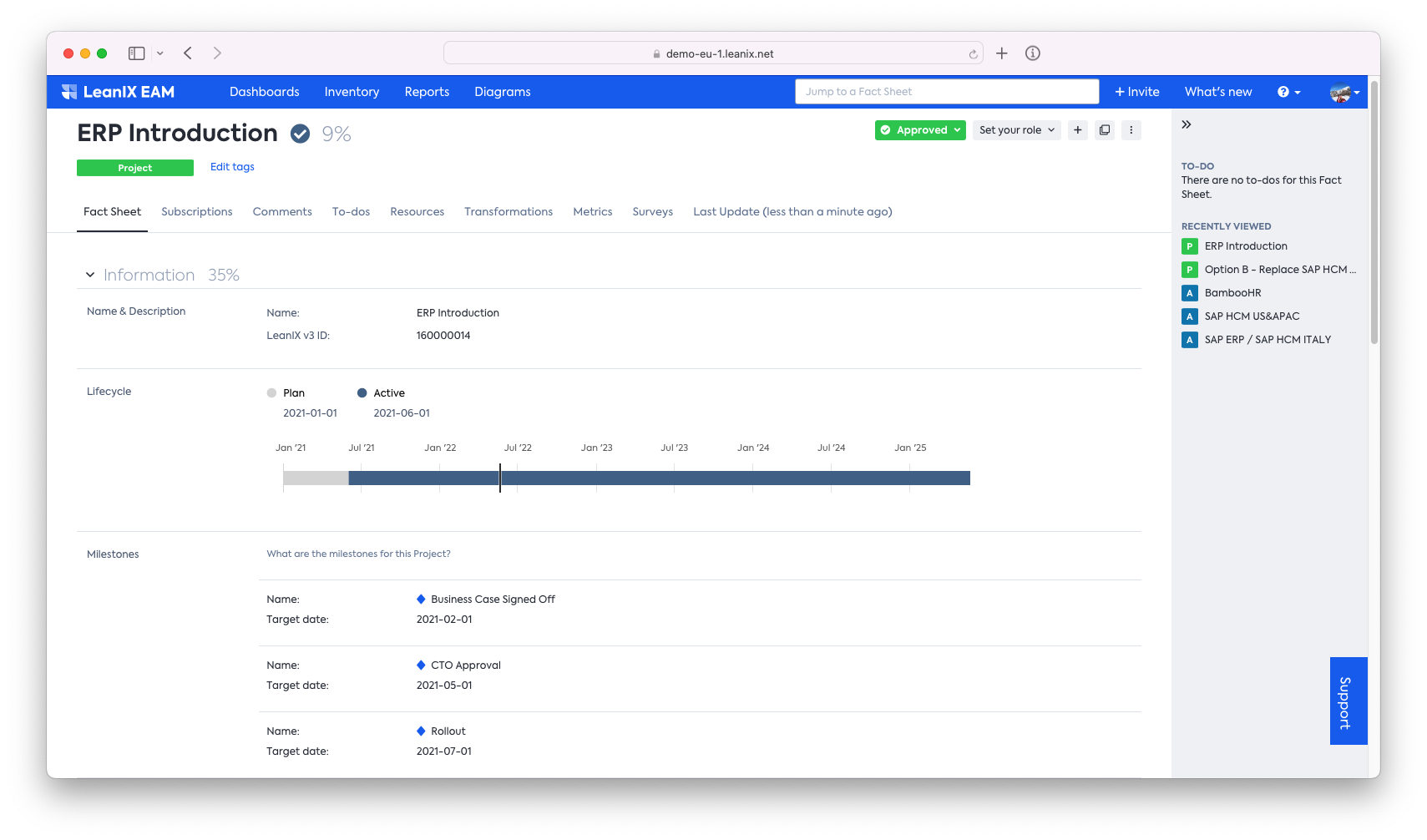The height and width of the screenshot is (840, 1427).
Task: Reload the page with the refresh icon
Action: pos(973,54)
